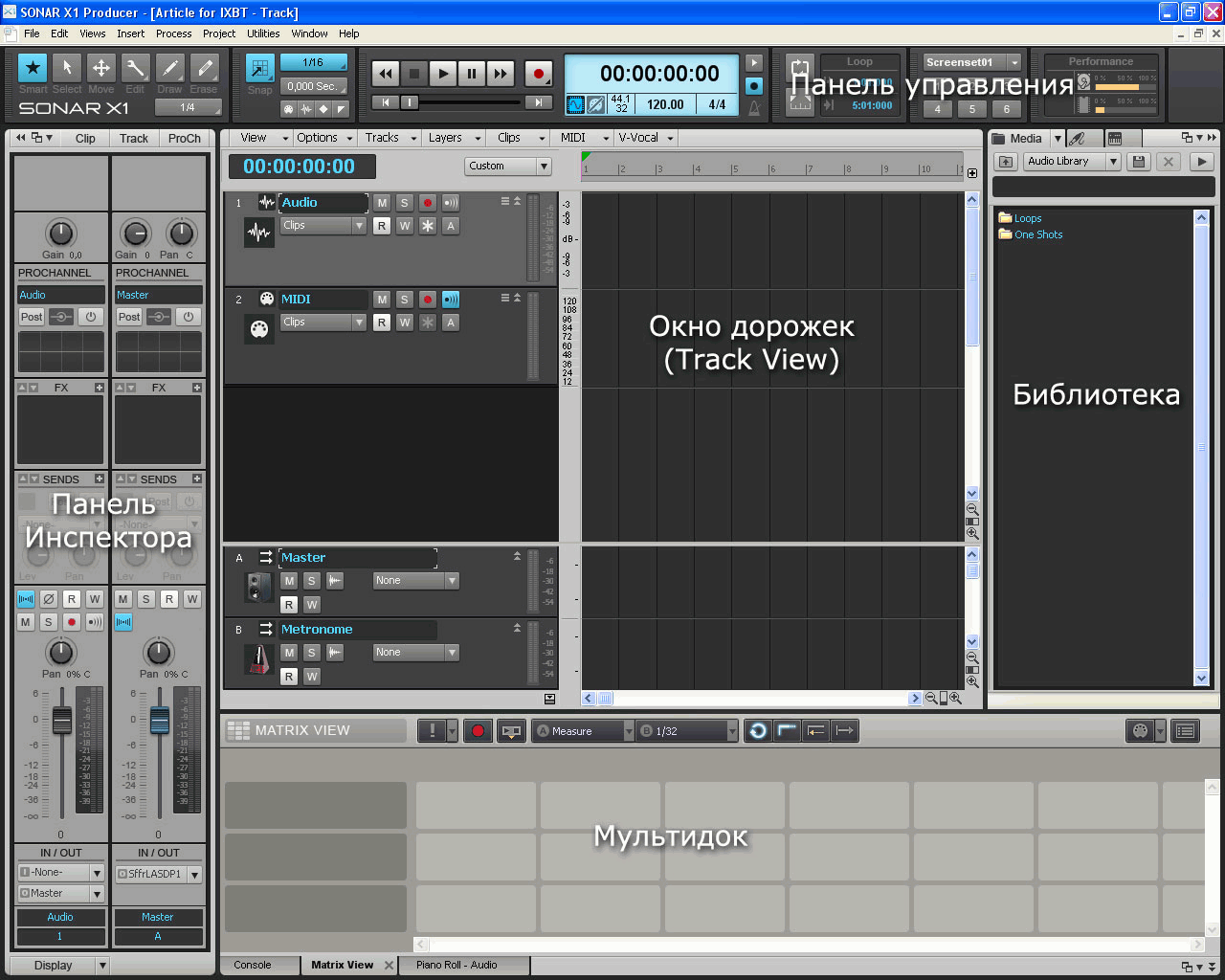Adjust the Audio channel volume fader
The width and height of the screenshot is (1225, 980).
point(61,719)
